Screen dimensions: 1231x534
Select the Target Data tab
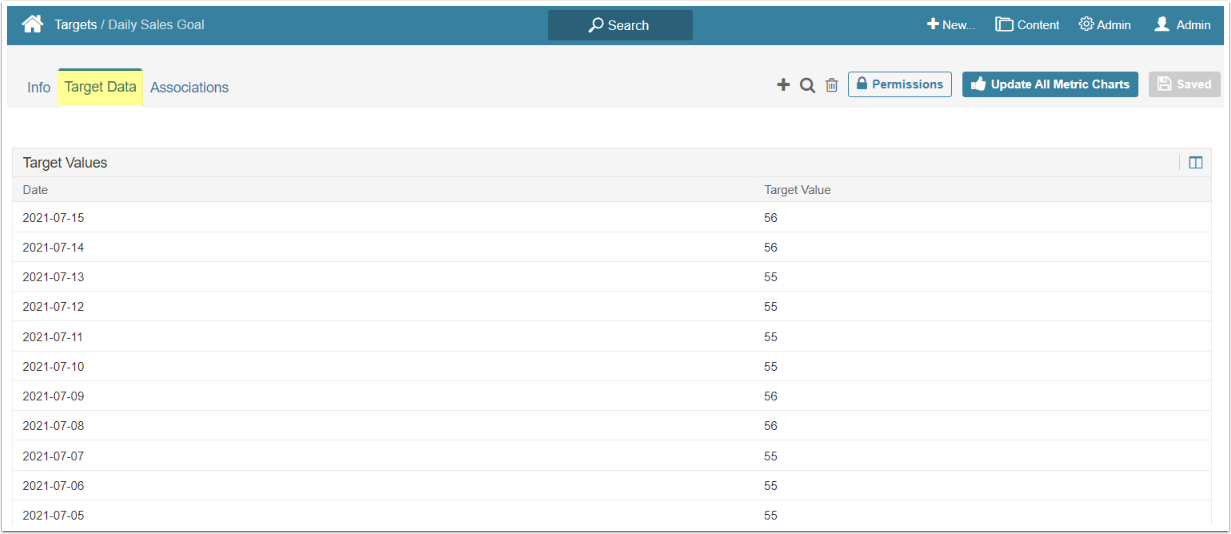pyautogui.click(x=100, y=87)
